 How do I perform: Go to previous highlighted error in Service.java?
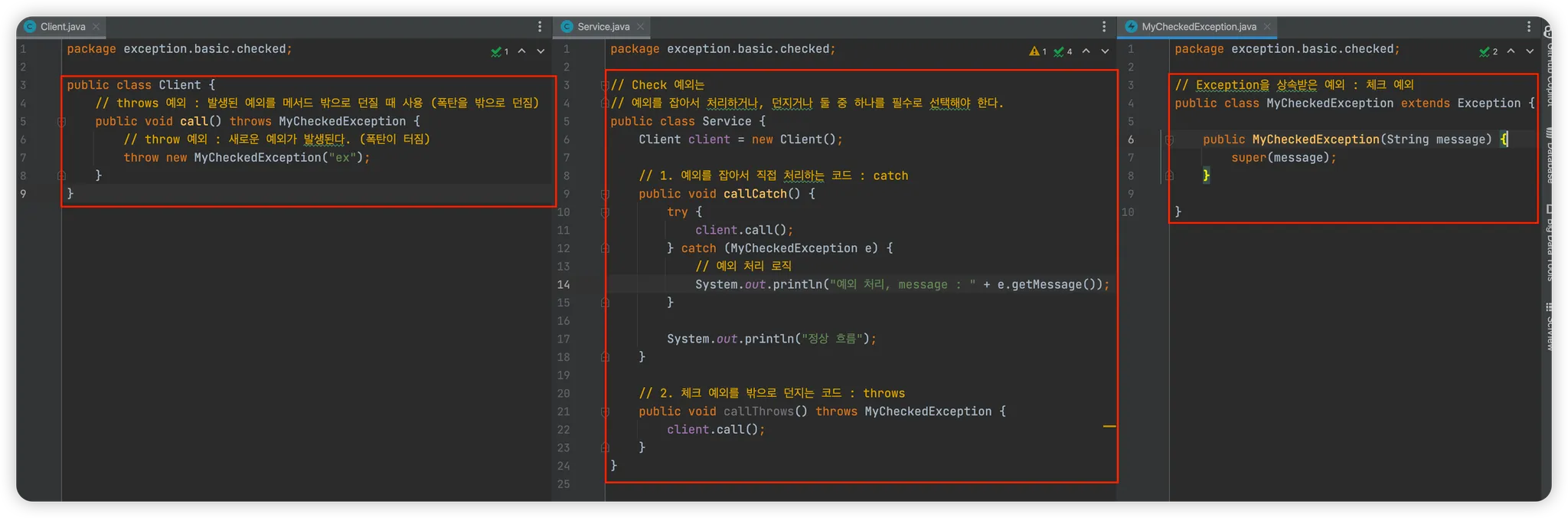pos(1086,51)
